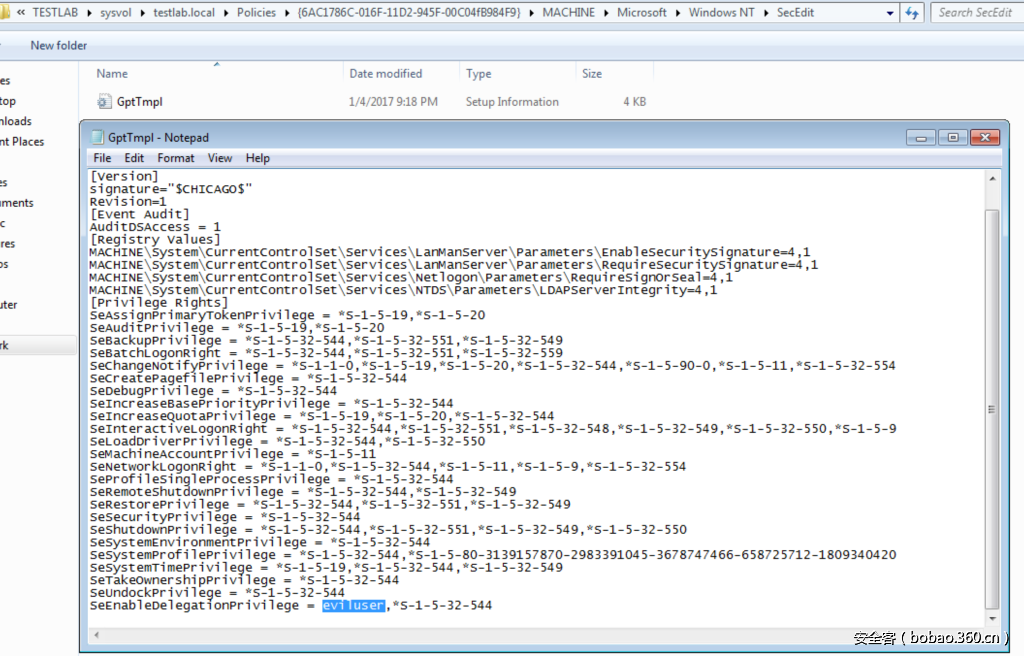Click the New folder button in Explorer
The width and height of the screenshot is (1024, 656).
(59, 45)
